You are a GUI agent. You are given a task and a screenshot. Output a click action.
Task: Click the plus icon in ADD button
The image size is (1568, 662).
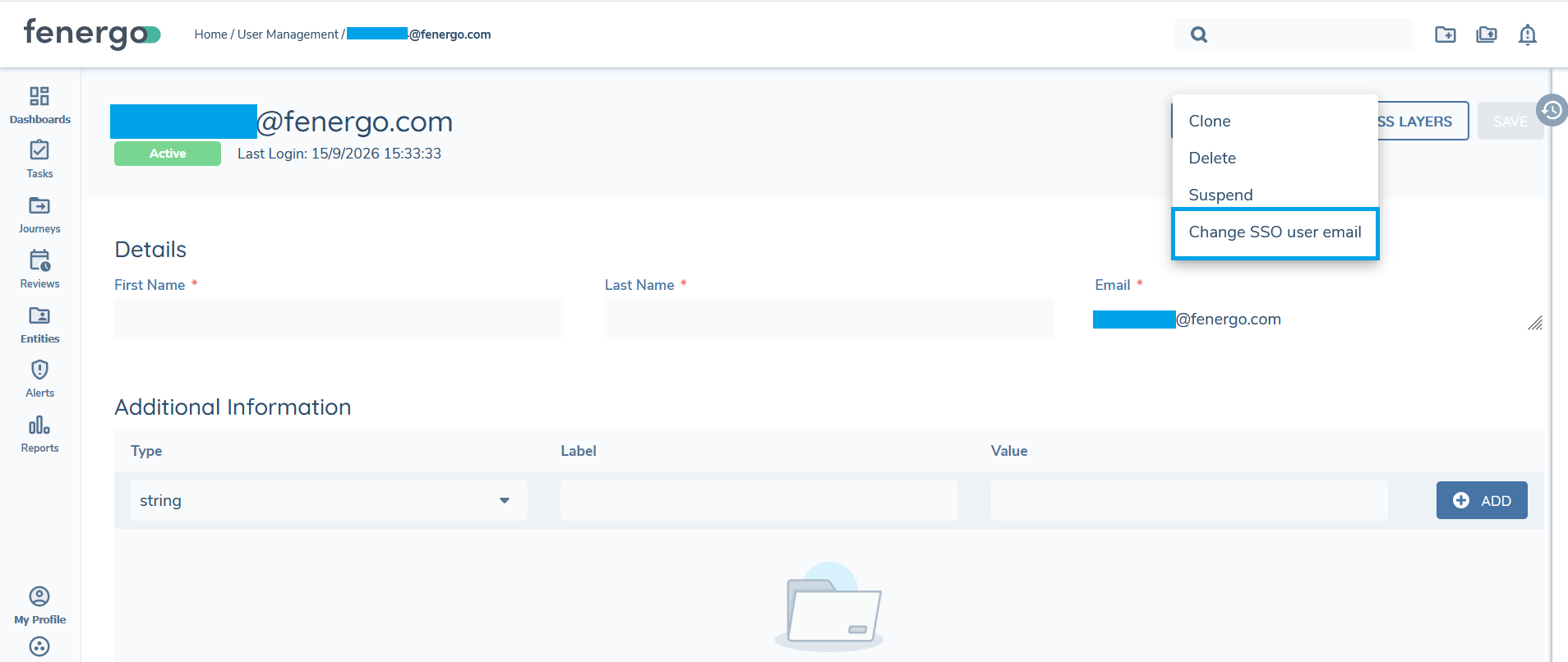(1461, 500)
